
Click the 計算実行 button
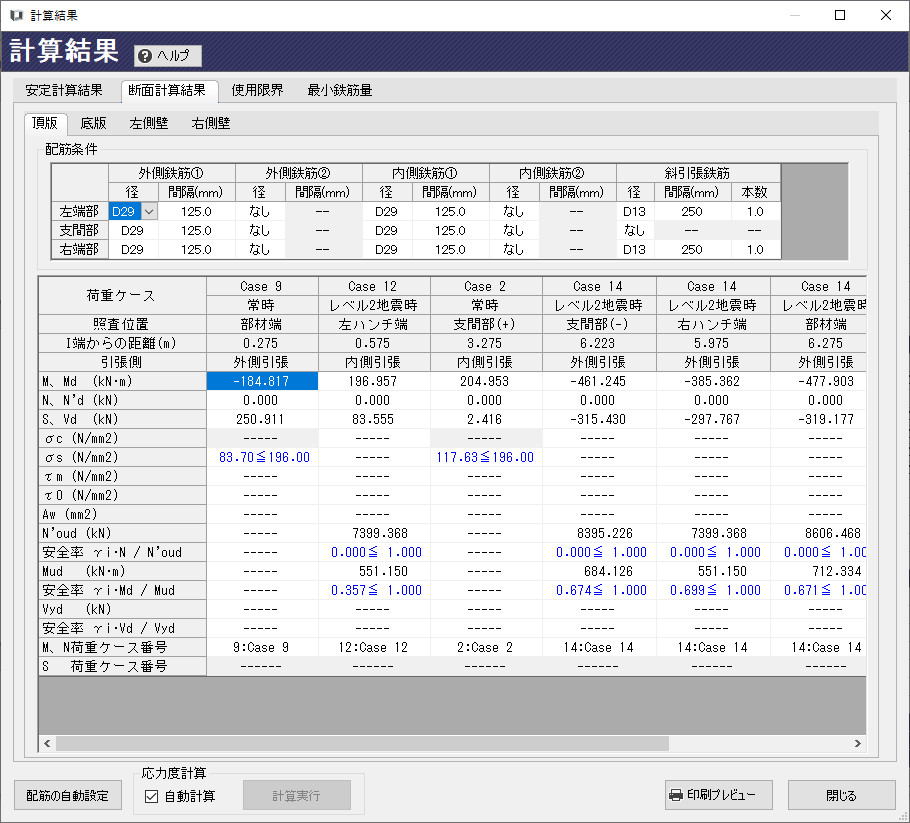(297, 795)
